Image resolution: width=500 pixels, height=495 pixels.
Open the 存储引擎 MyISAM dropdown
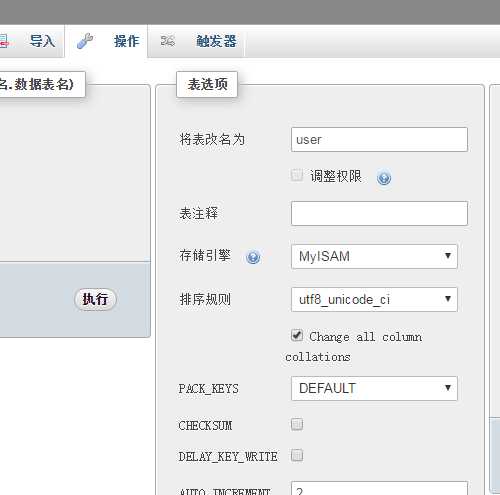point(374,256)
